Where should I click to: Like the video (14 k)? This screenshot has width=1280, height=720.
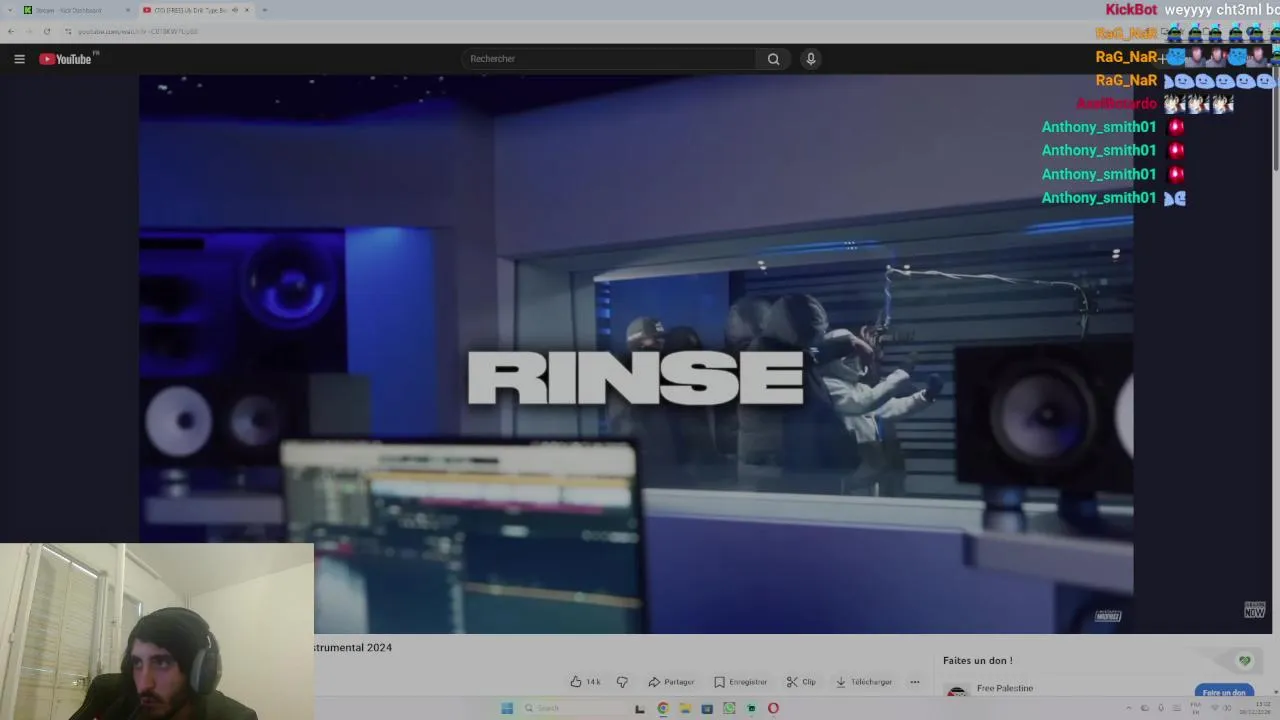click(x=585, y=682)
